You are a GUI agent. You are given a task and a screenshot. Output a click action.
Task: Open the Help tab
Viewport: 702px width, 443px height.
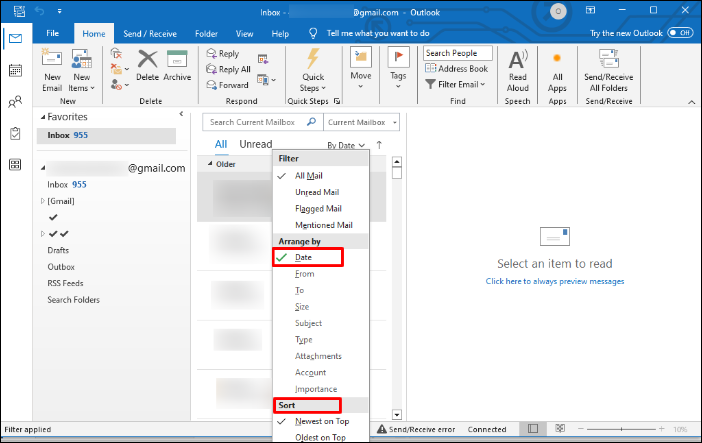[x=280, y=34]
